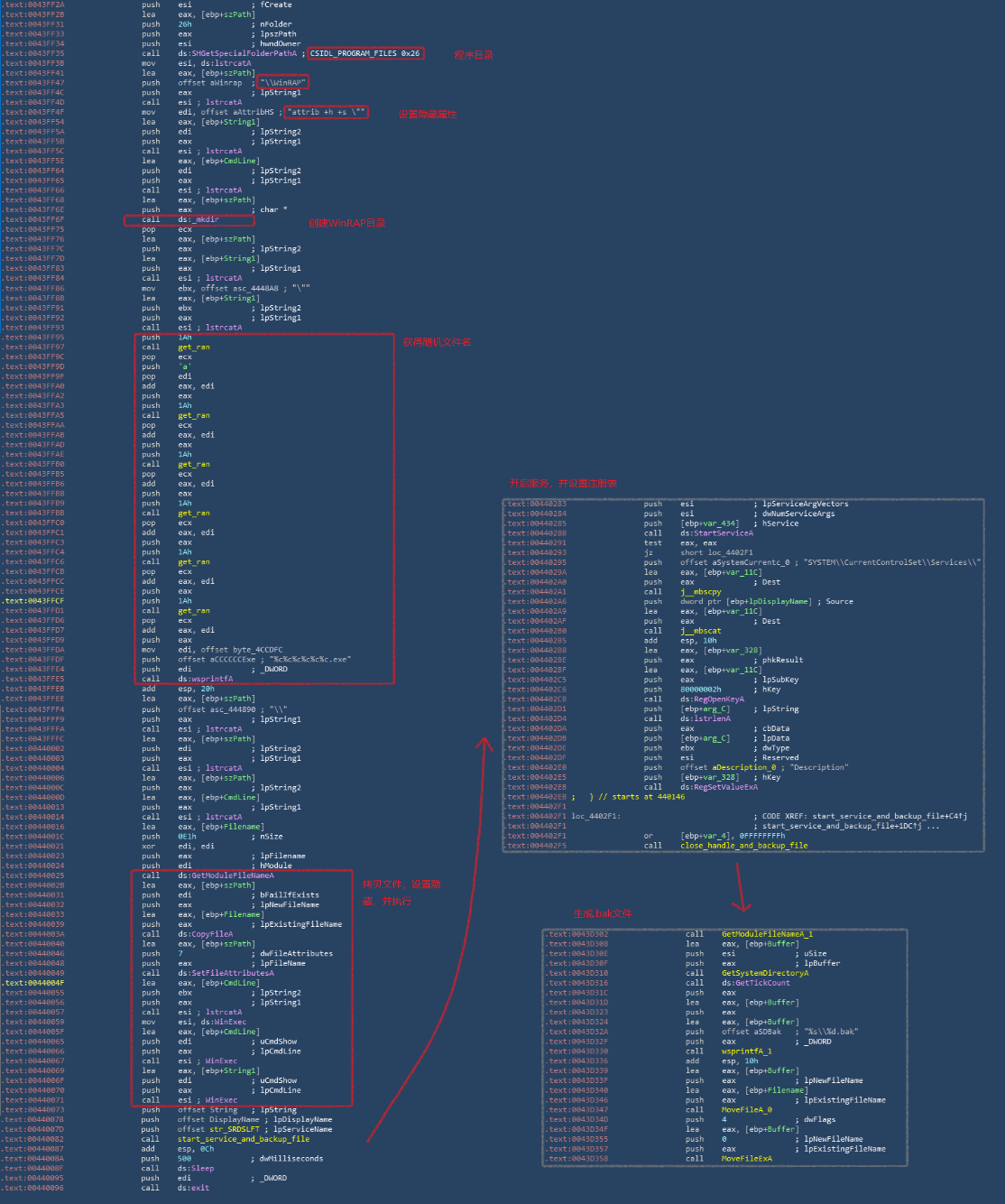
Task: Select the CSIDL_PROGRAM_FILES 0x26 comment box
Action: (364, 53)
